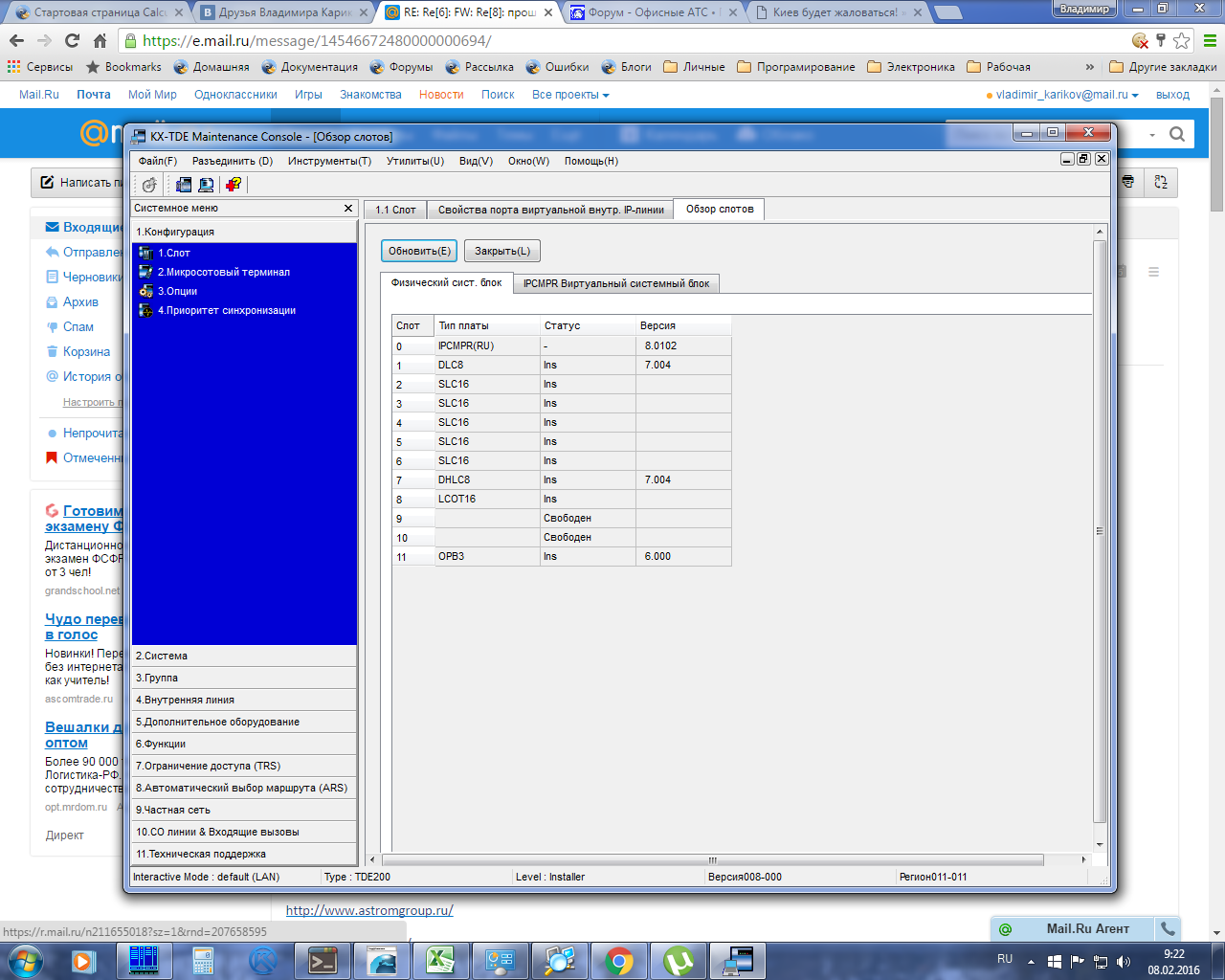Click the second toolbar icon showing a phone unit
Screen dimensions: 1225x980
[183, 185]
